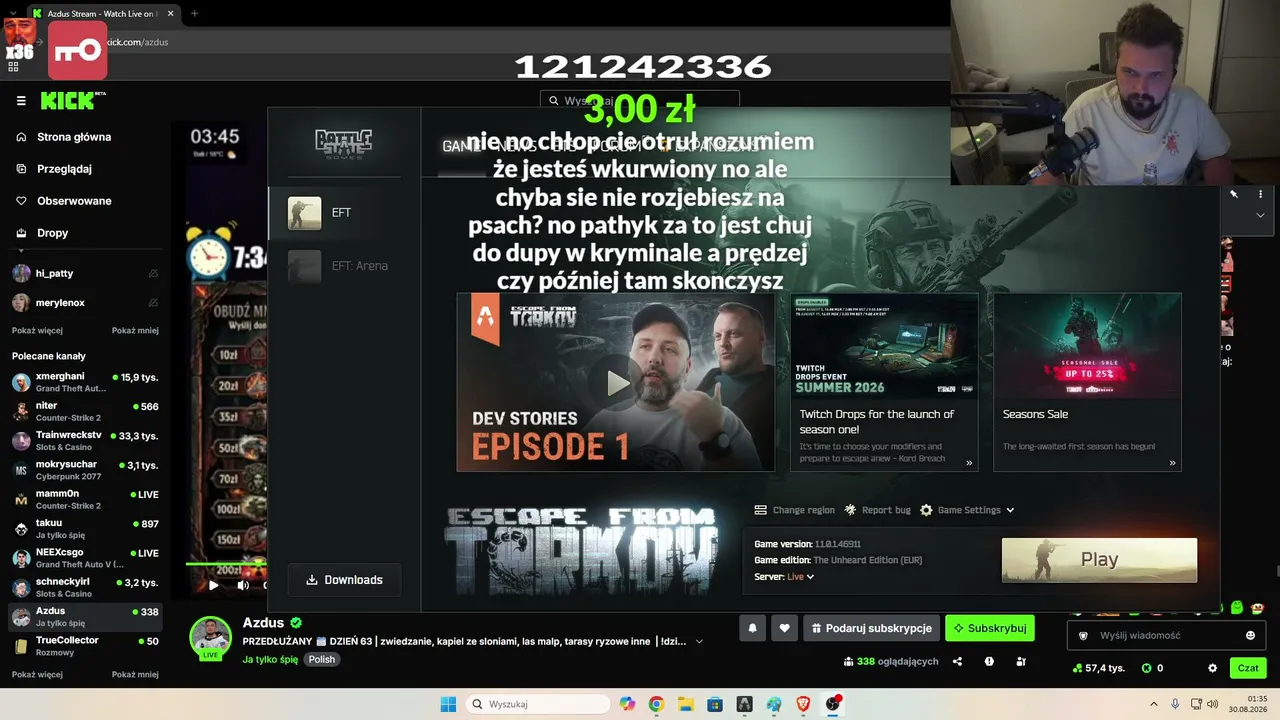Open Microsoft Store from taskbar
The image size is (1280, 720).
[x=715, y=704]
